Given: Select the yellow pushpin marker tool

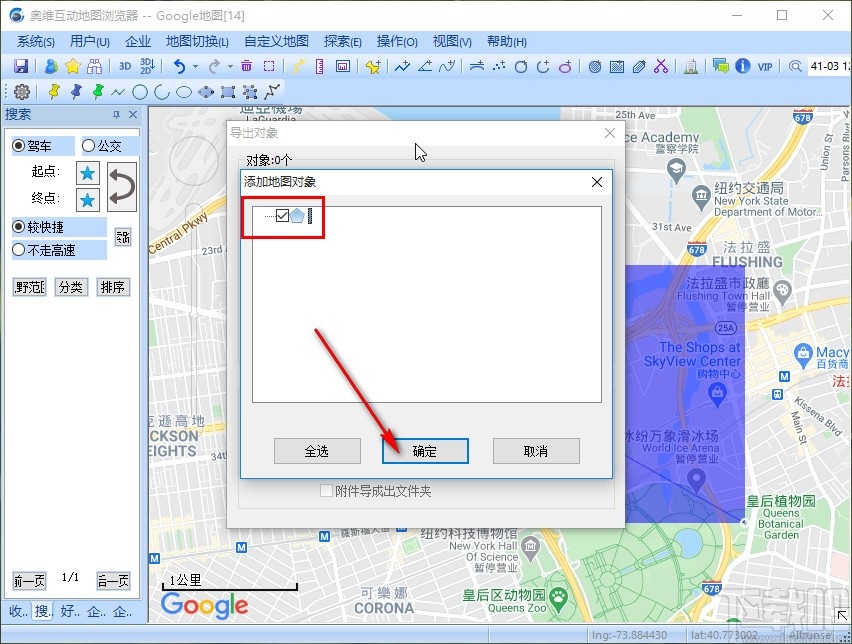Looking at the screenshot, I should 54,90.
